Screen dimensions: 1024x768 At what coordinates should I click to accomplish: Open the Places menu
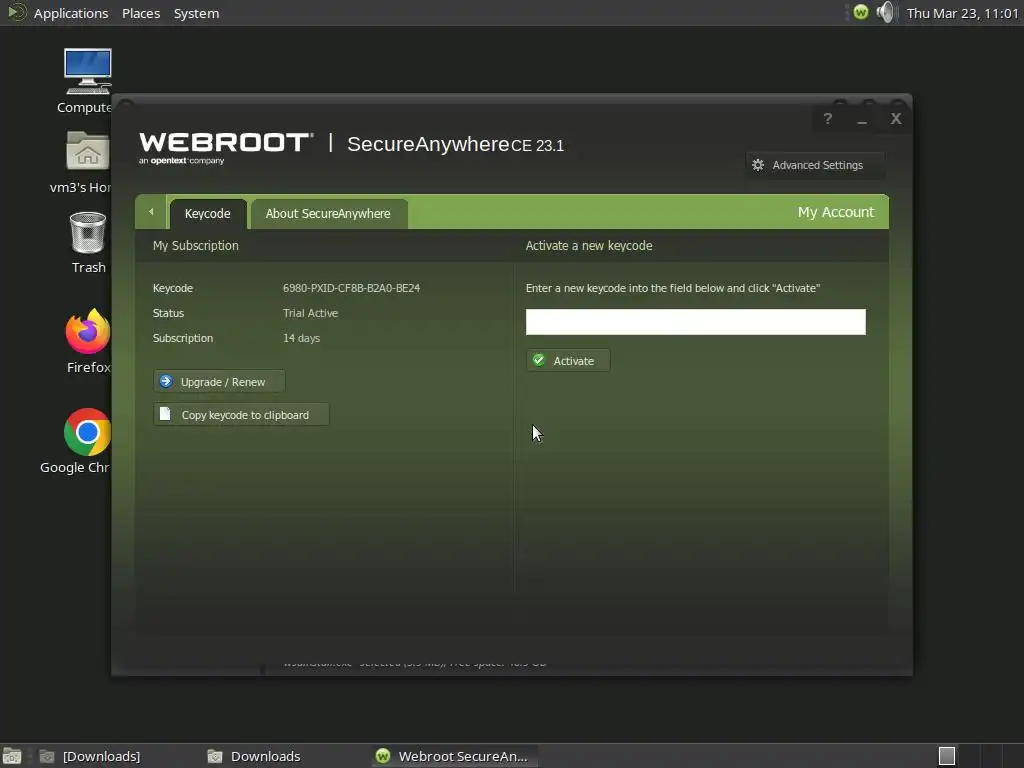[141, 13]
